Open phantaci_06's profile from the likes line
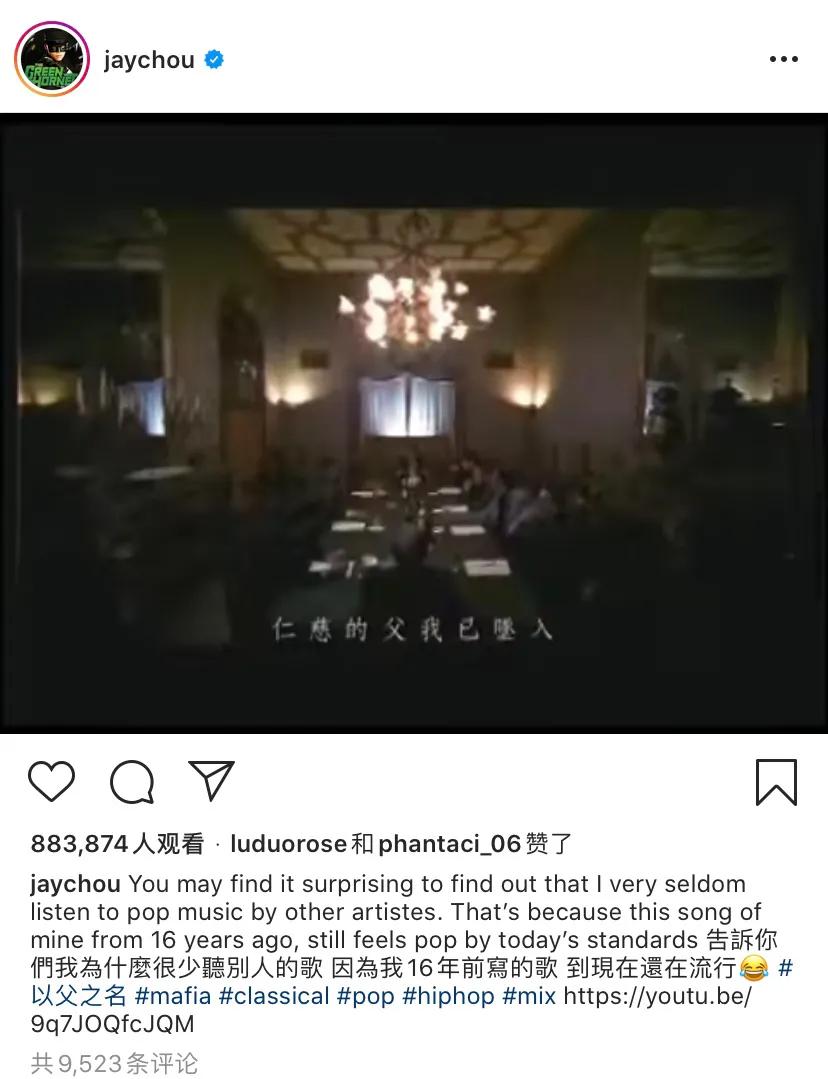Screen dimensions: 828x1079 (449, 844)
